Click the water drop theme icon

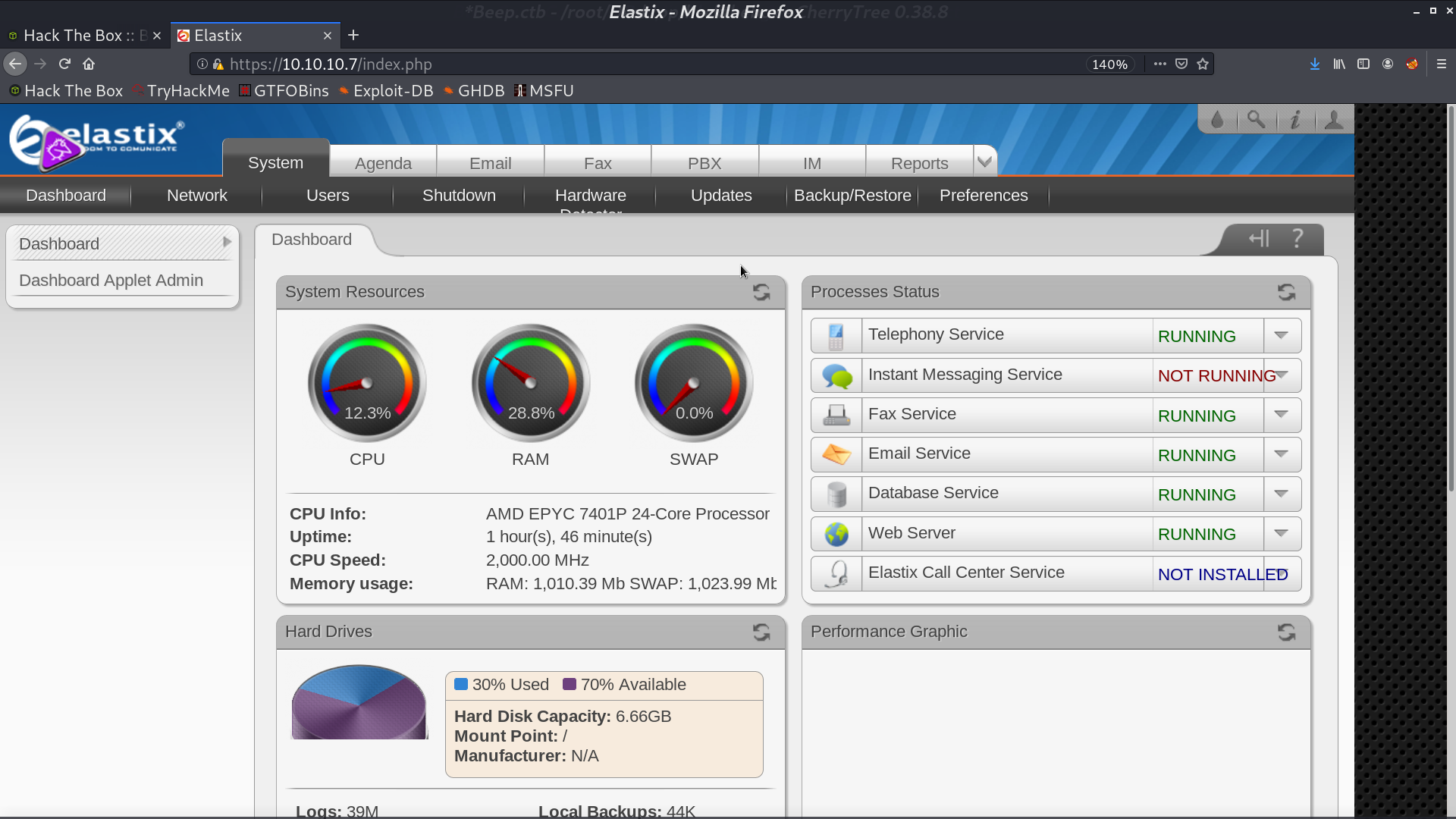point(1217,120)
